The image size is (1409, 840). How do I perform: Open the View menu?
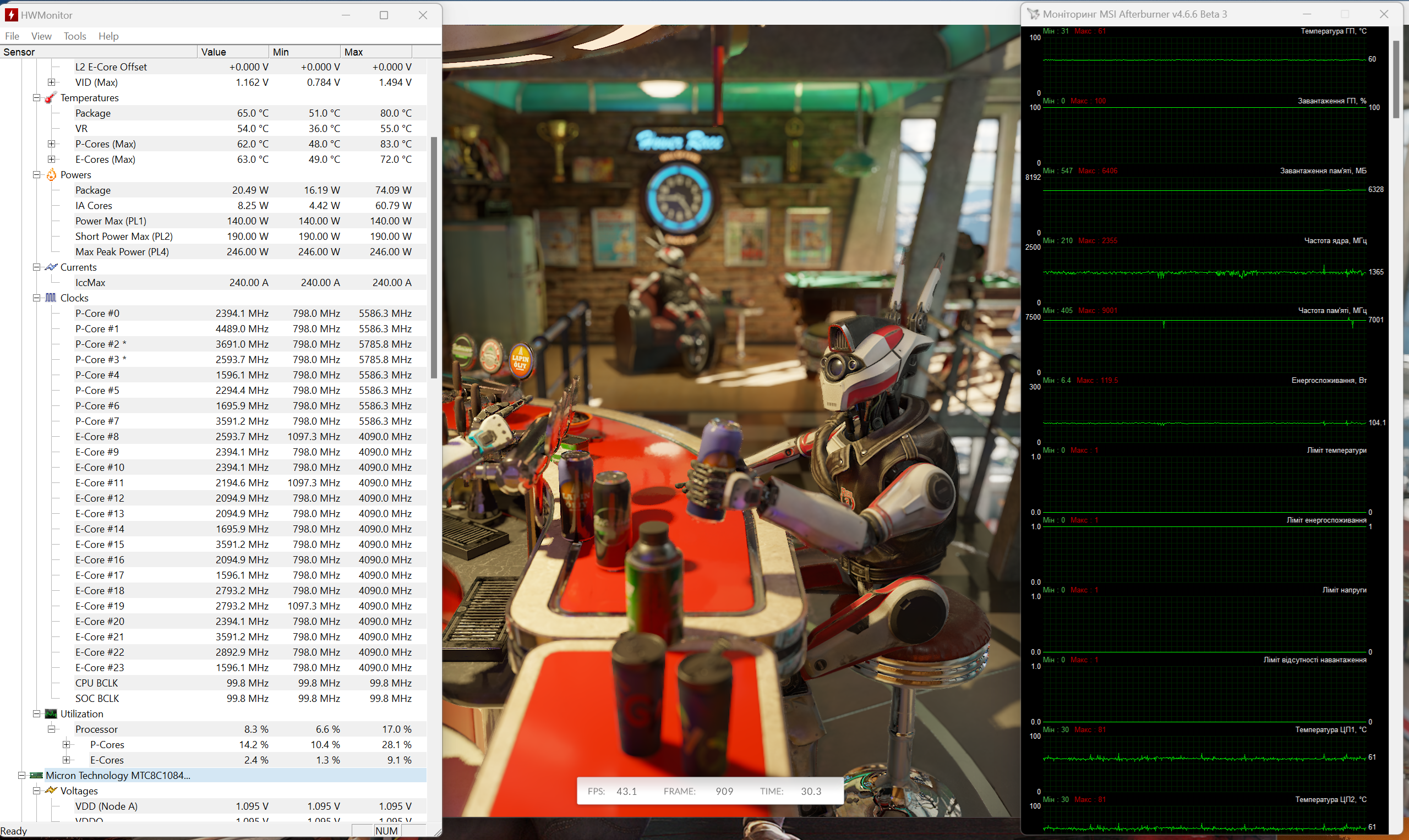[41, 36]
